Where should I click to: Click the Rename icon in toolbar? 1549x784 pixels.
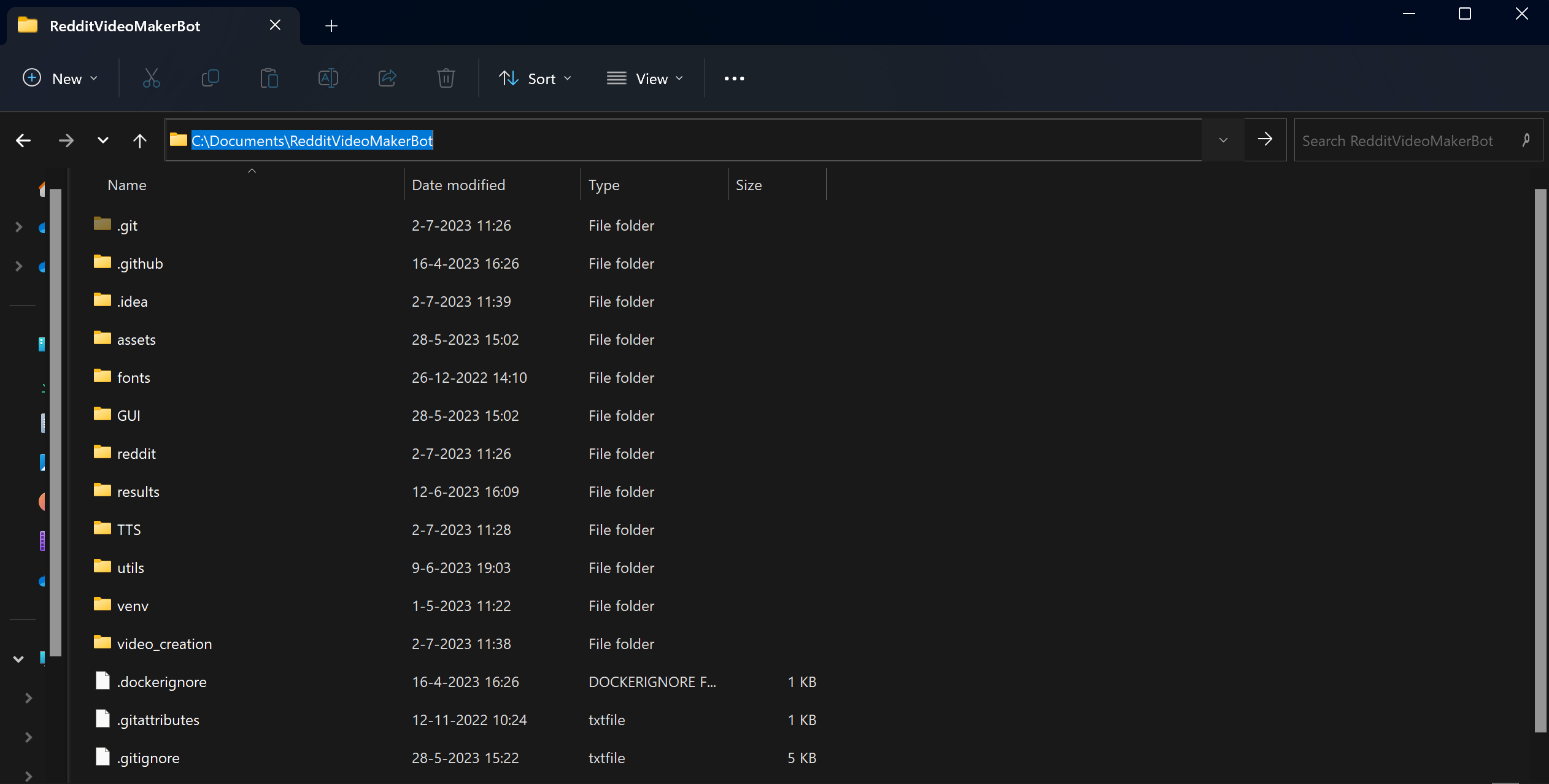tap(328, 79)
